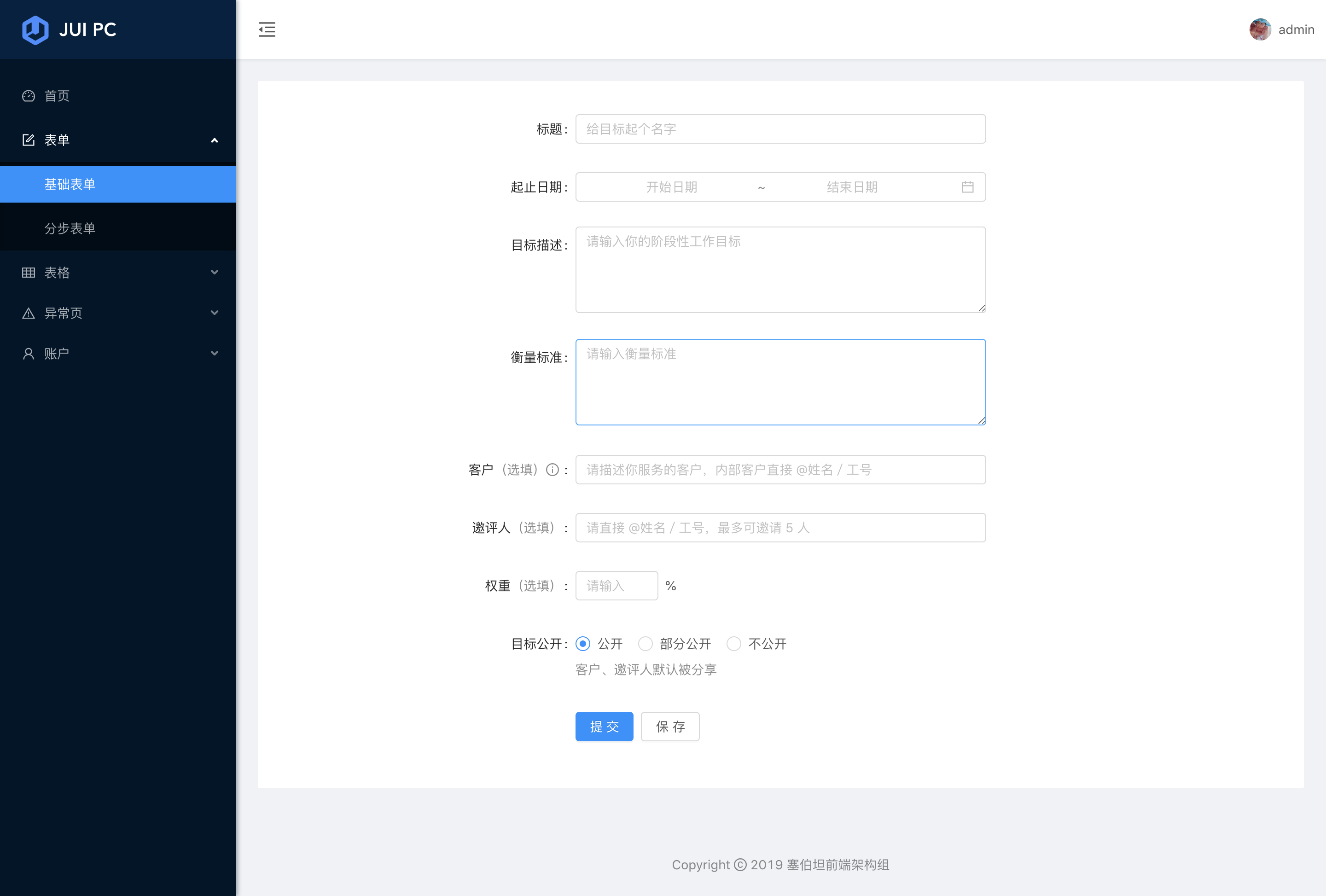
Task: Focus the 邀评人 input field
Action: [x=780, y=528]
